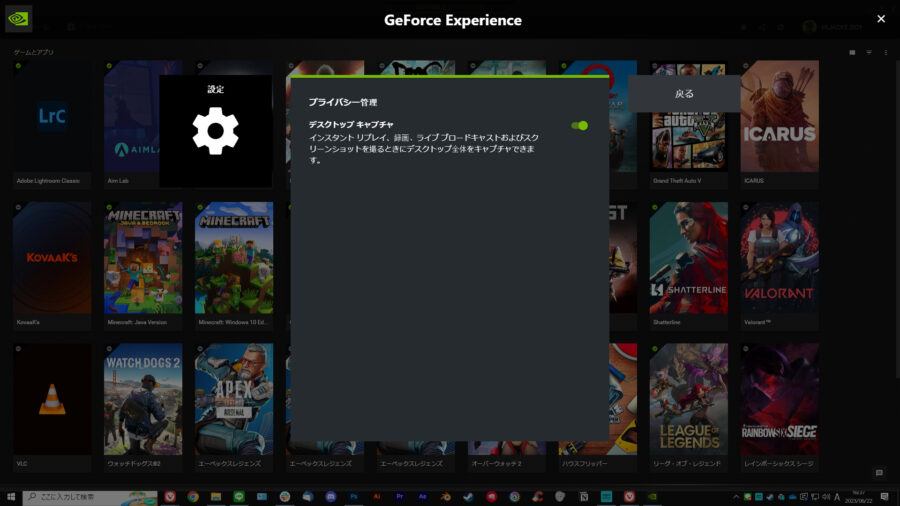The image size is (900, 506).
Task: Open CCleaner from the taskbar
Action: pyautogui.click(x=537, y=497)
